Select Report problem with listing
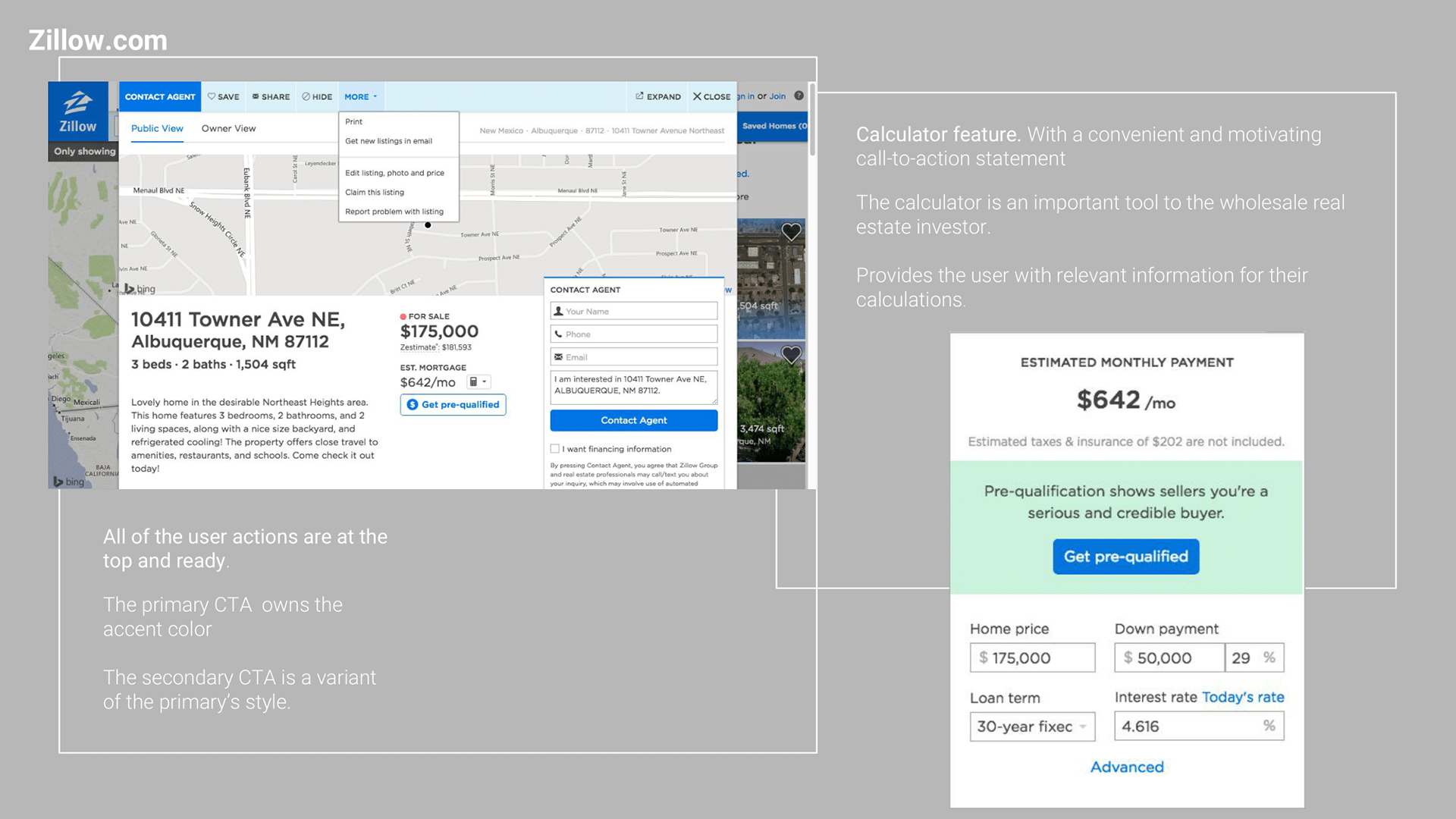The height and width of the screenshot is (819, 1456). 394,212
